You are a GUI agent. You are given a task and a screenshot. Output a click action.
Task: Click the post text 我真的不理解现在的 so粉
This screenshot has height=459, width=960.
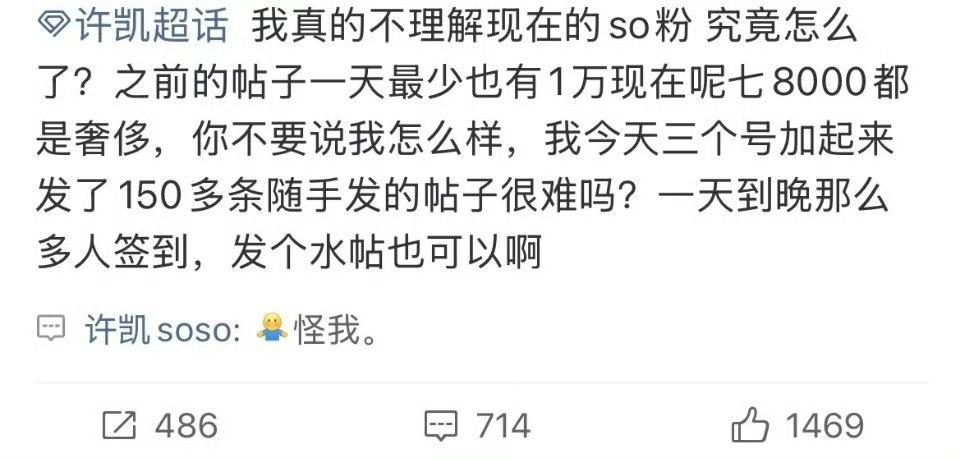point(470,27)
